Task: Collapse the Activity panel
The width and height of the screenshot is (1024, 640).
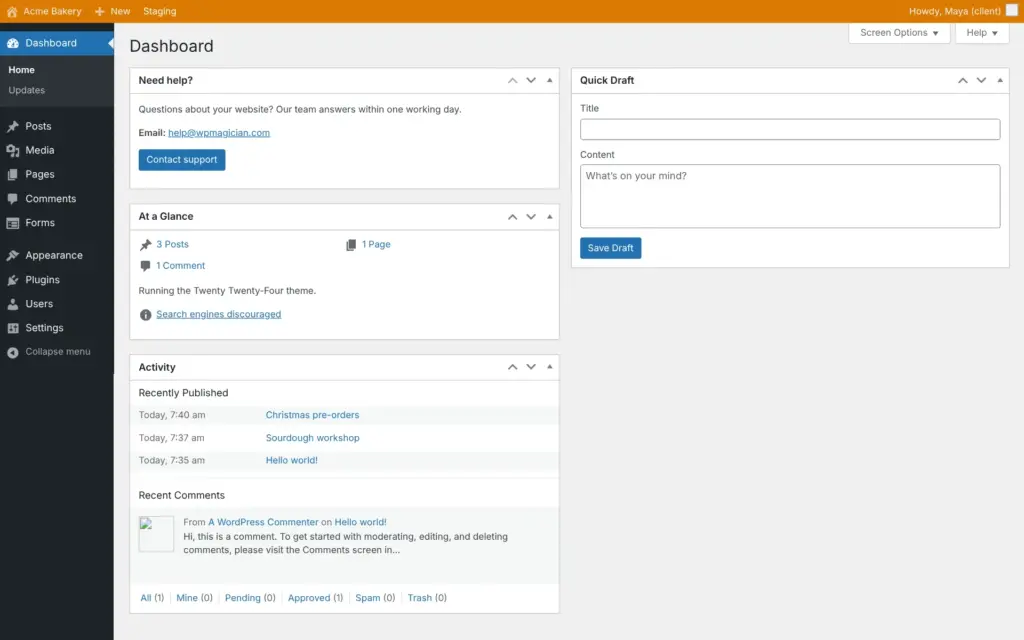Action: pos(549,367)
